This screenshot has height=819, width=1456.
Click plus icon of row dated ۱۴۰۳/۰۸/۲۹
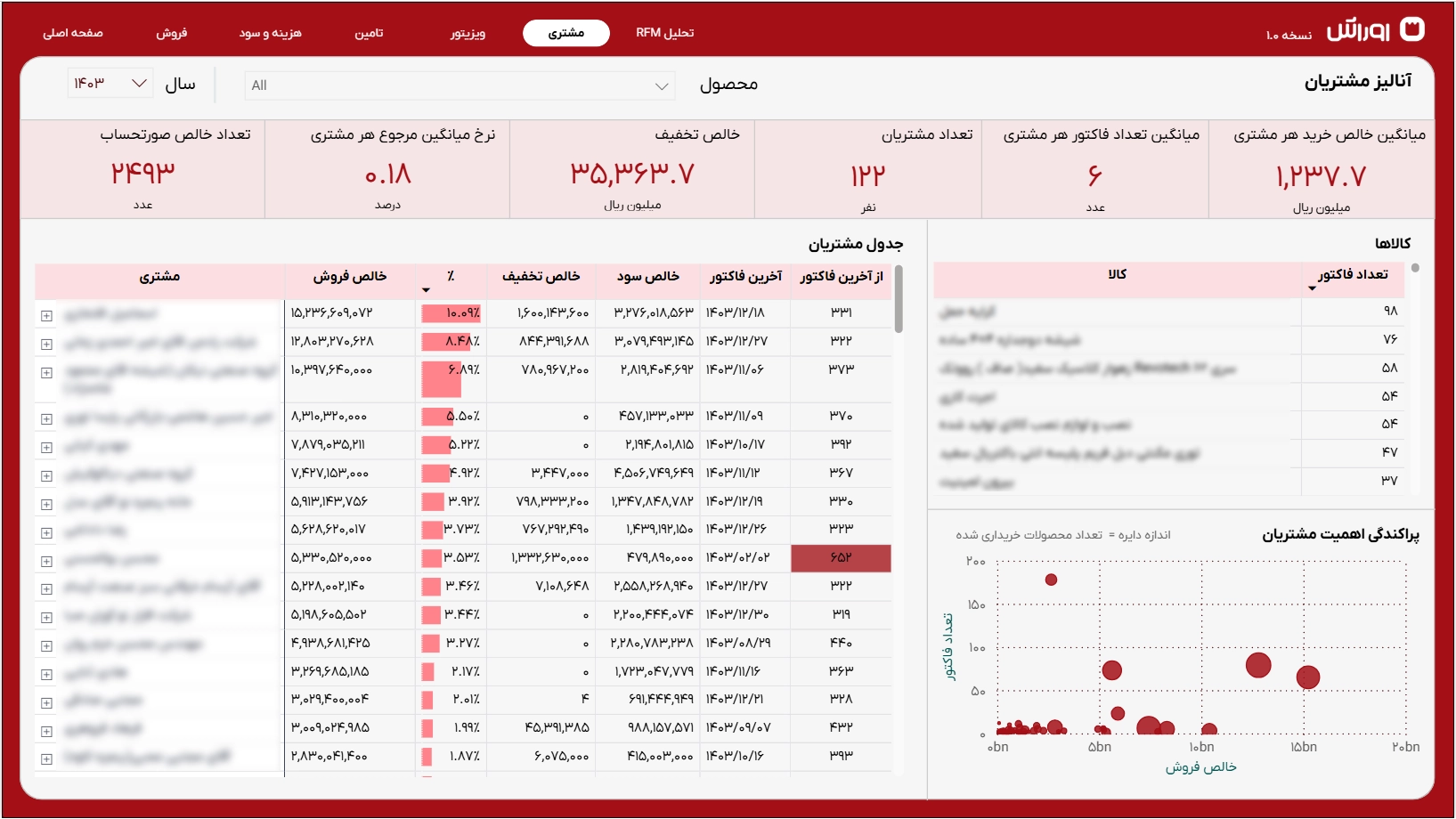tap(46, 646)
